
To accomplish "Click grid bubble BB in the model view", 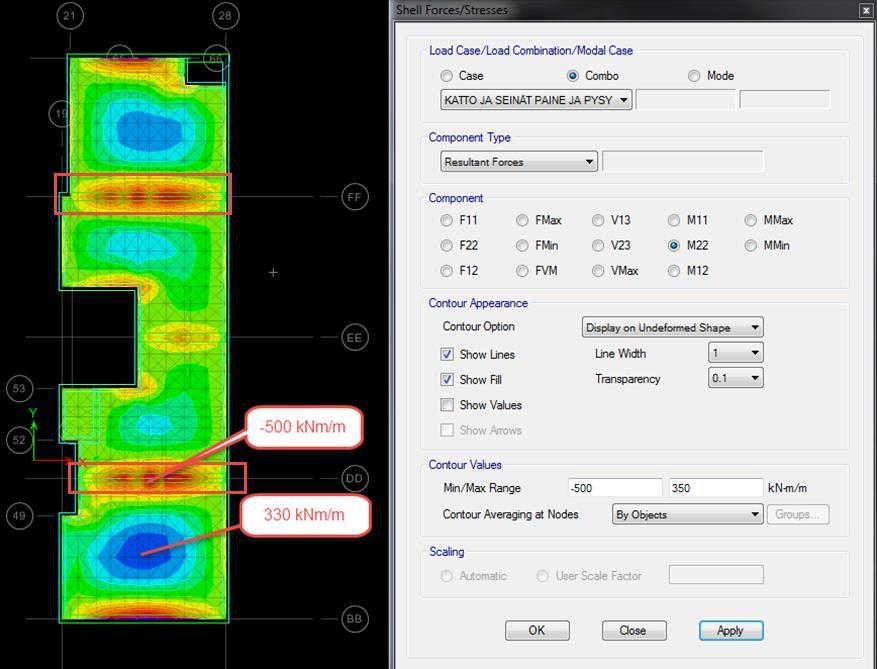I will [355, 619].
